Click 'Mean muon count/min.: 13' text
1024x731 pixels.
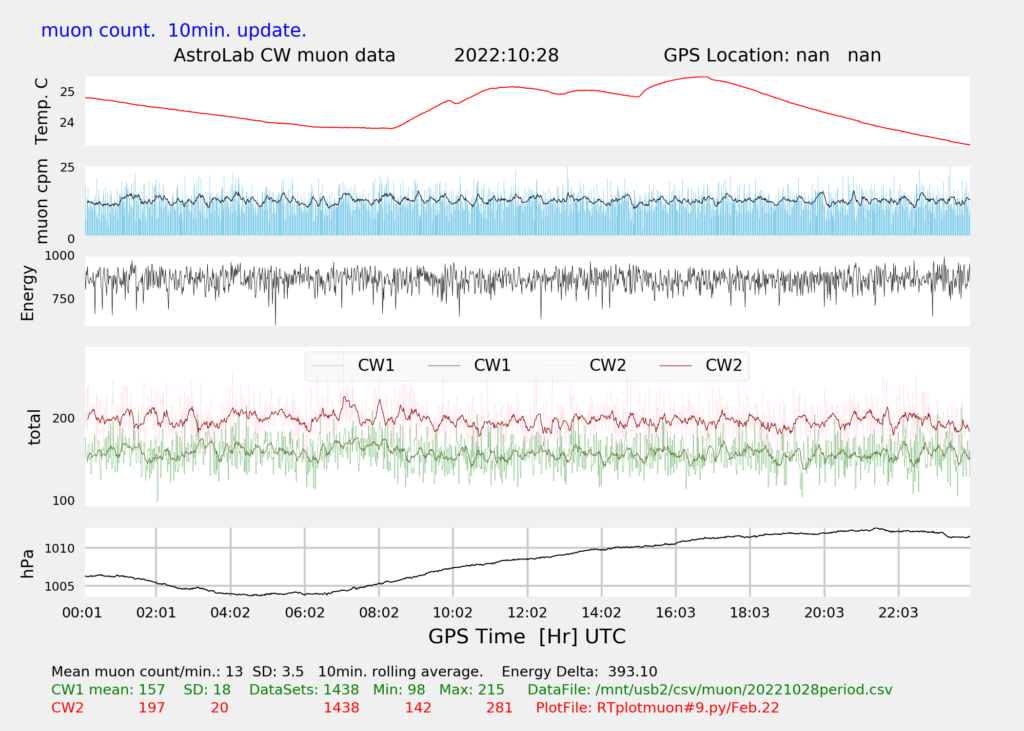tap(147, 672)
